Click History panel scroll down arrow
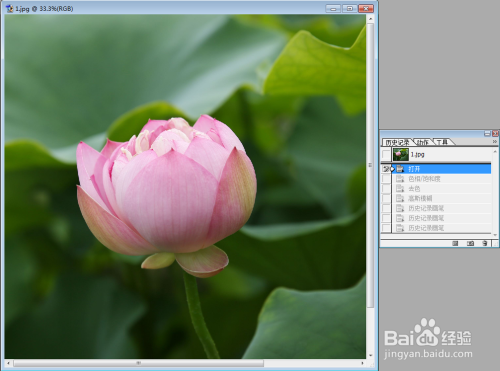Viewport: 500px width, 371px height. click(x=495, y=235)
